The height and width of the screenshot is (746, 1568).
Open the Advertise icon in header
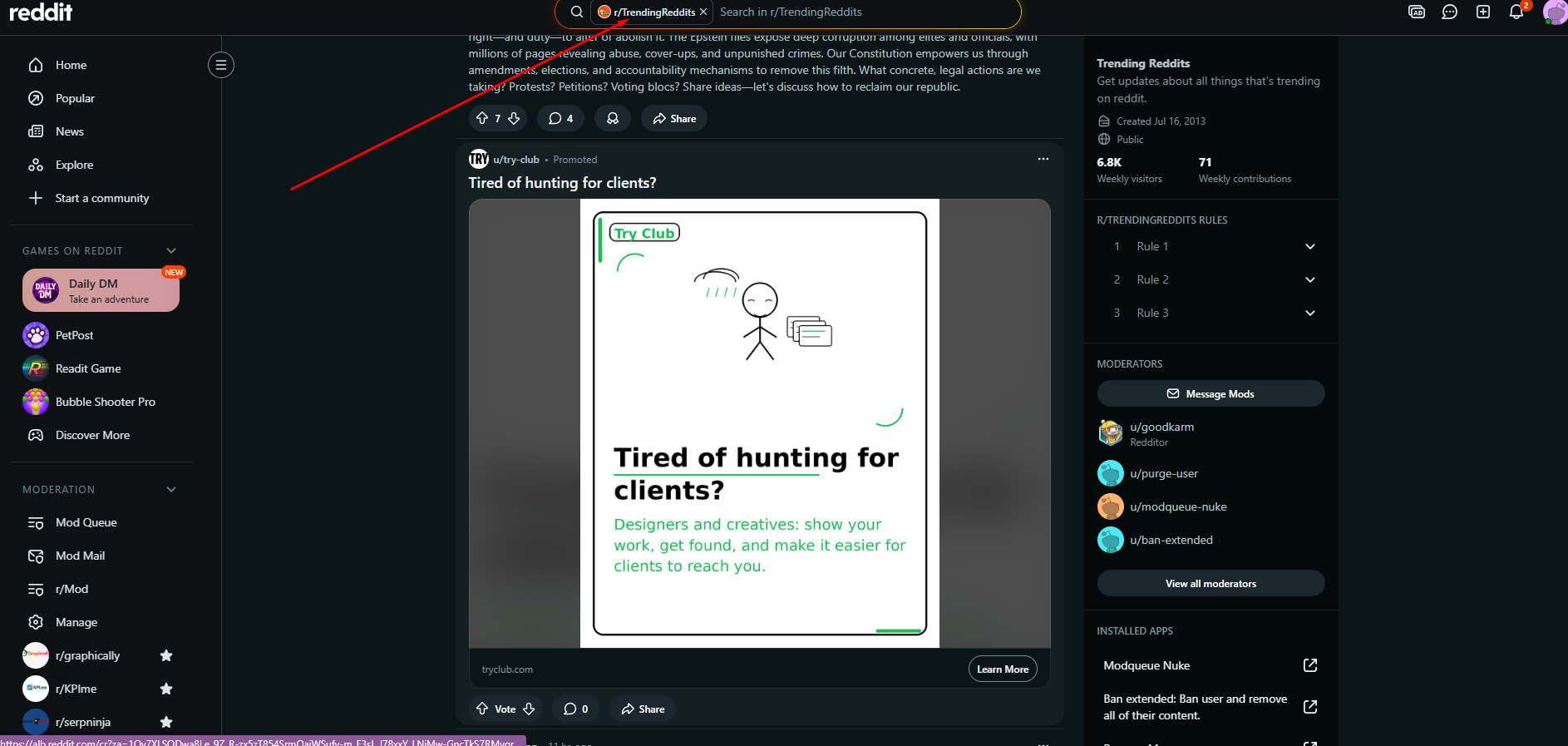coord(1417,12)
